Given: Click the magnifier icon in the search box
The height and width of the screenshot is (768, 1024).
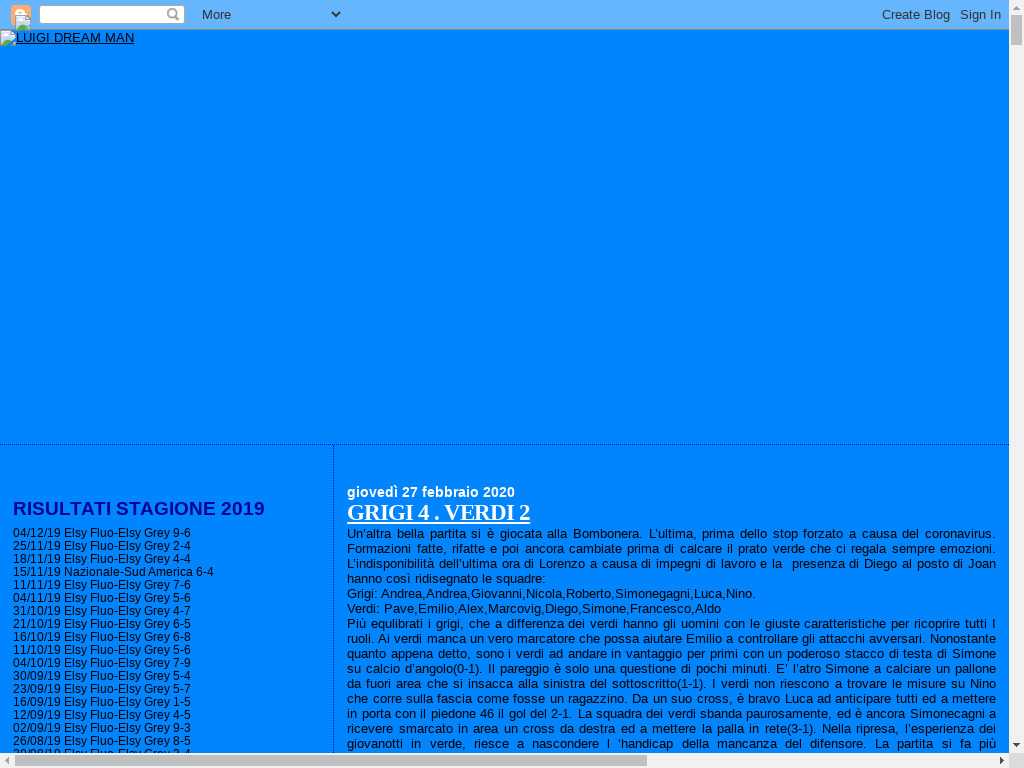Looking at the screenshot, I should pos(173,15).
